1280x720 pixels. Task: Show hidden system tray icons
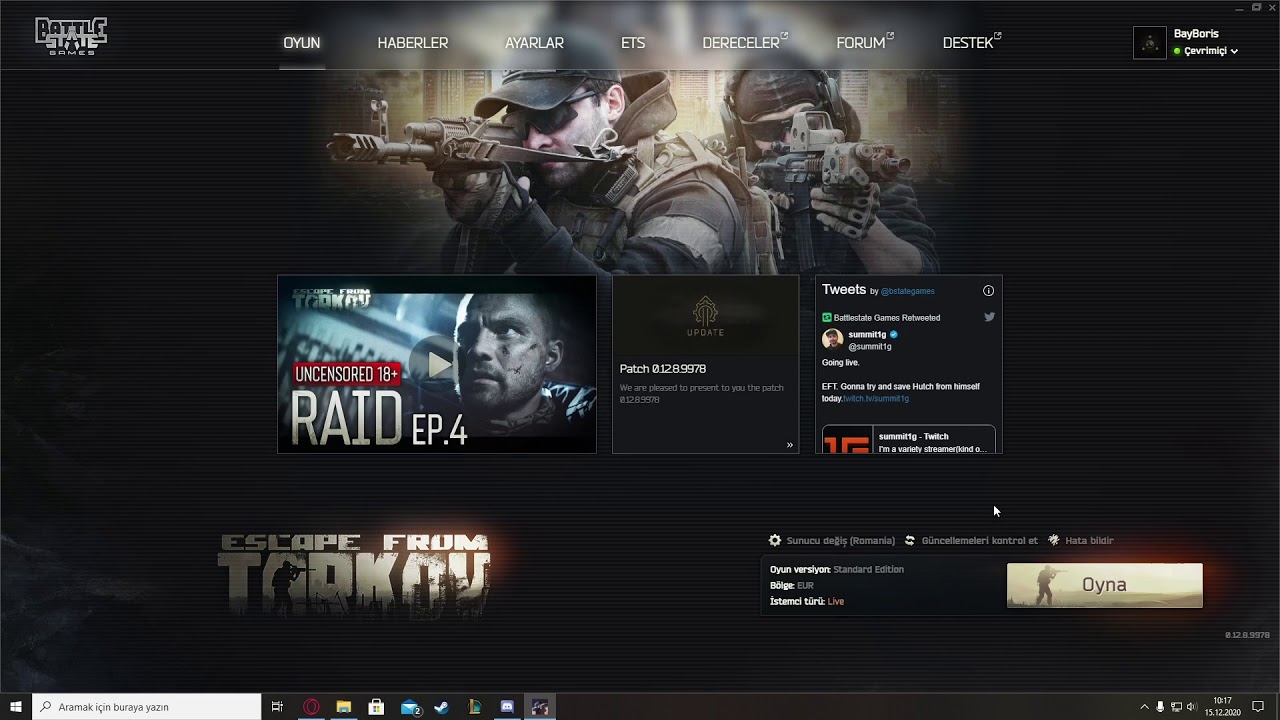pos(1145,707)
